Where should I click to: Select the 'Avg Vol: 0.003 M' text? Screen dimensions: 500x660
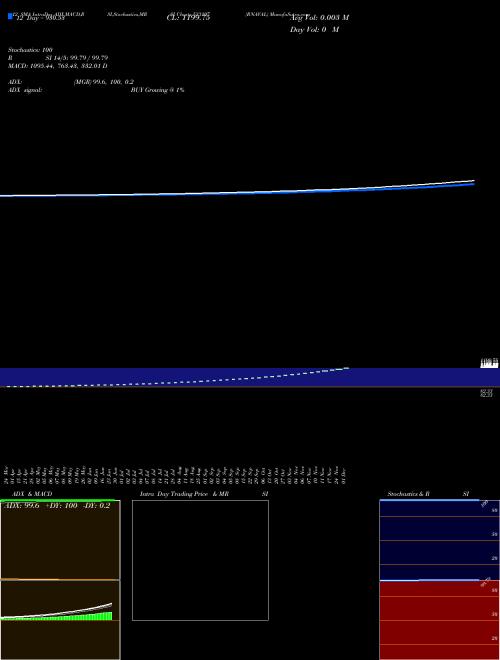coord(319,18)
